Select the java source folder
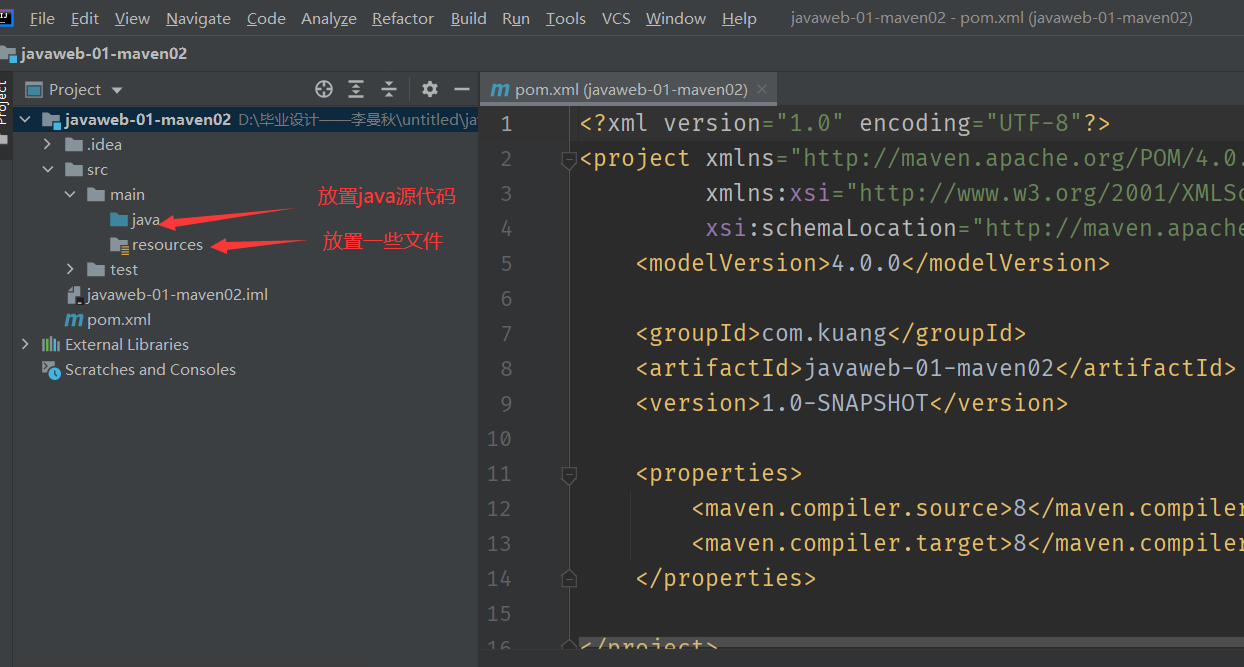Viewport: 1244px width, 667px height. tap(145, 220)
